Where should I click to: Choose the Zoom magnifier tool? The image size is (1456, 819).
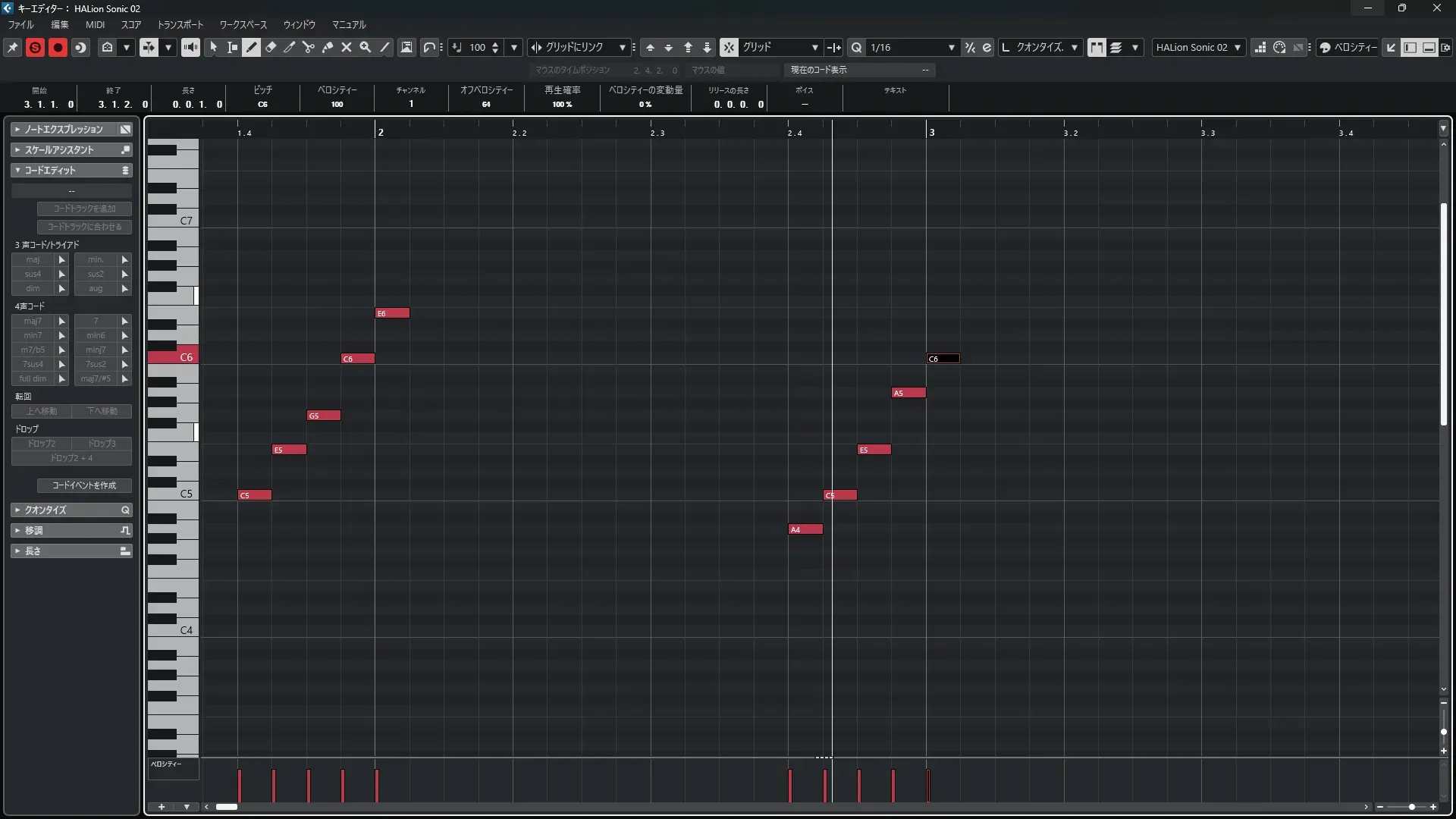[x=366, y=47]
